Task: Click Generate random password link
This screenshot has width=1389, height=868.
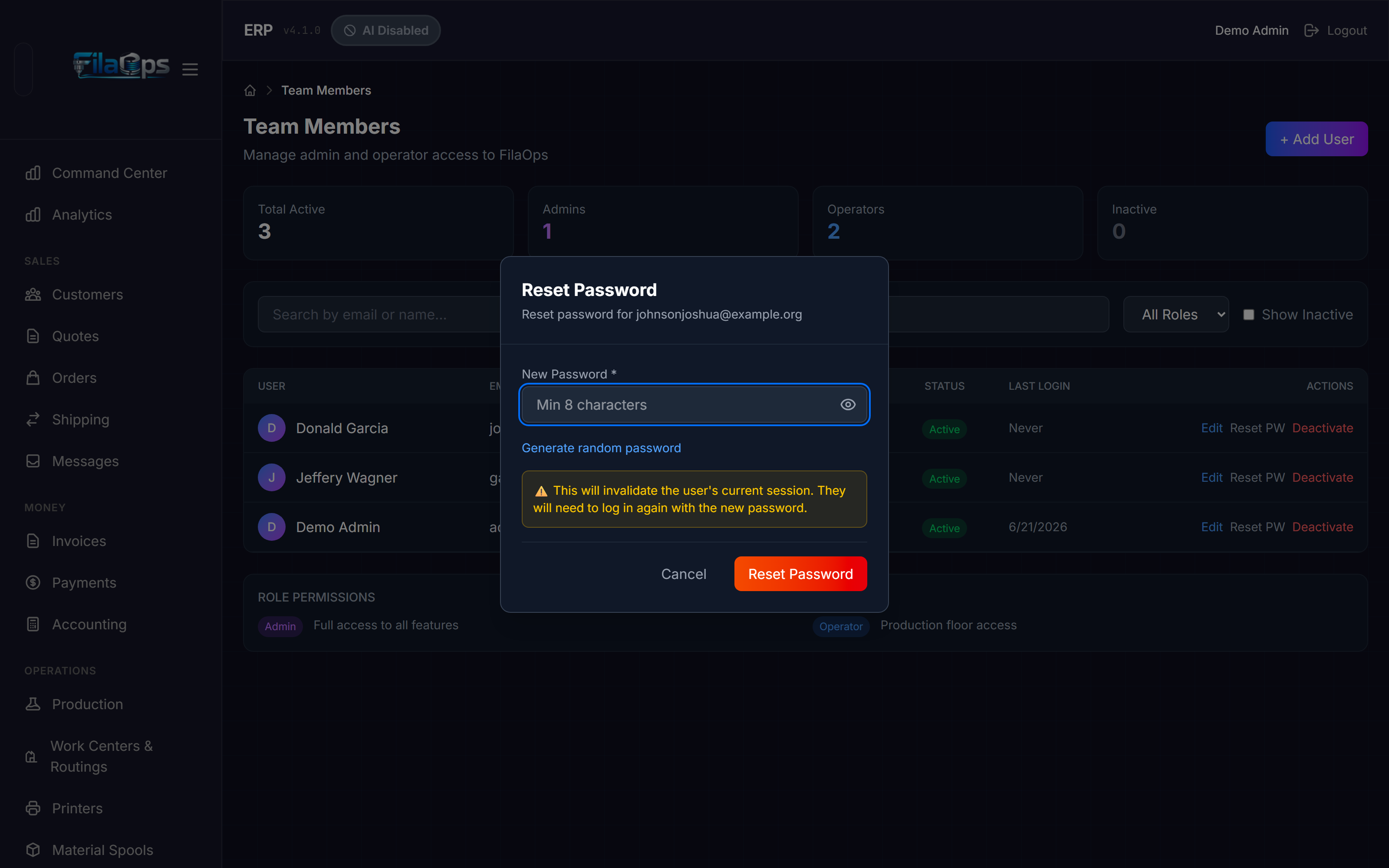Action: (601, 448)
